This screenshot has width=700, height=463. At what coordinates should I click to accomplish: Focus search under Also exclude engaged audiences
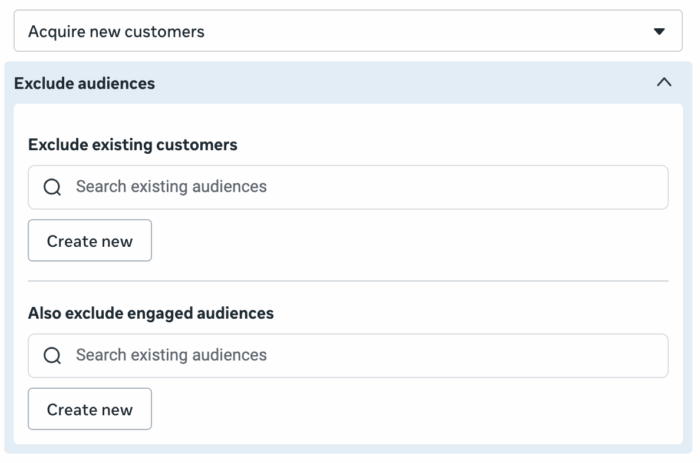click(x=348, y=355)
